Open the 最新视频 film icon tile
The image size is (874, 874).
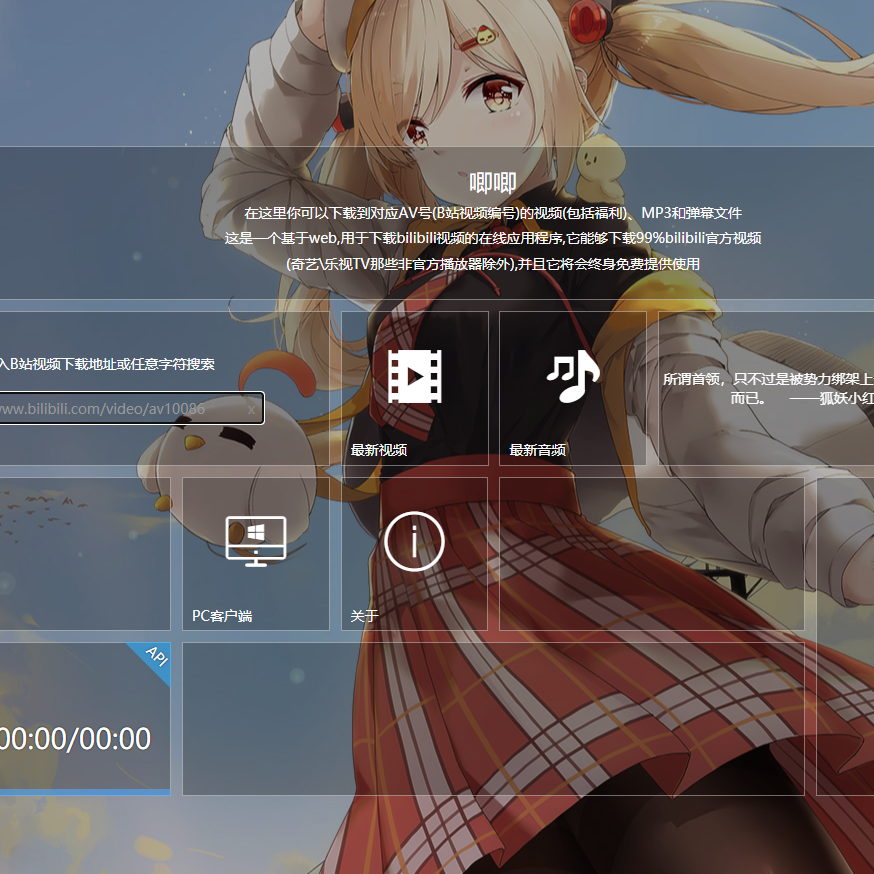[415, 388]
